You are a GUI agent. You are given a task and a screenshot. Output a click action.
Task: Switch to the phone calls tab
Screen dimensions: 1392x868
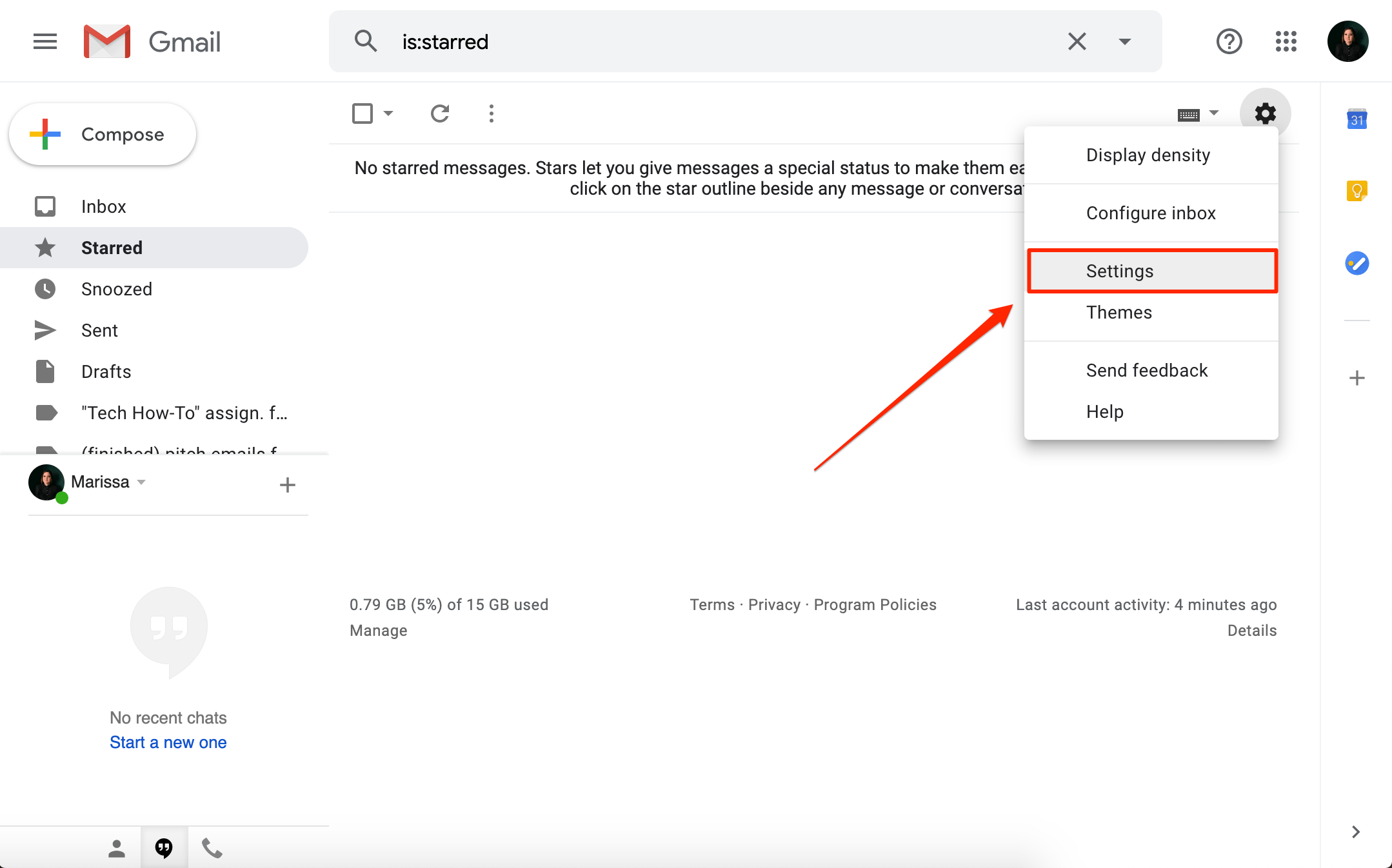click(x=212, y=847)
